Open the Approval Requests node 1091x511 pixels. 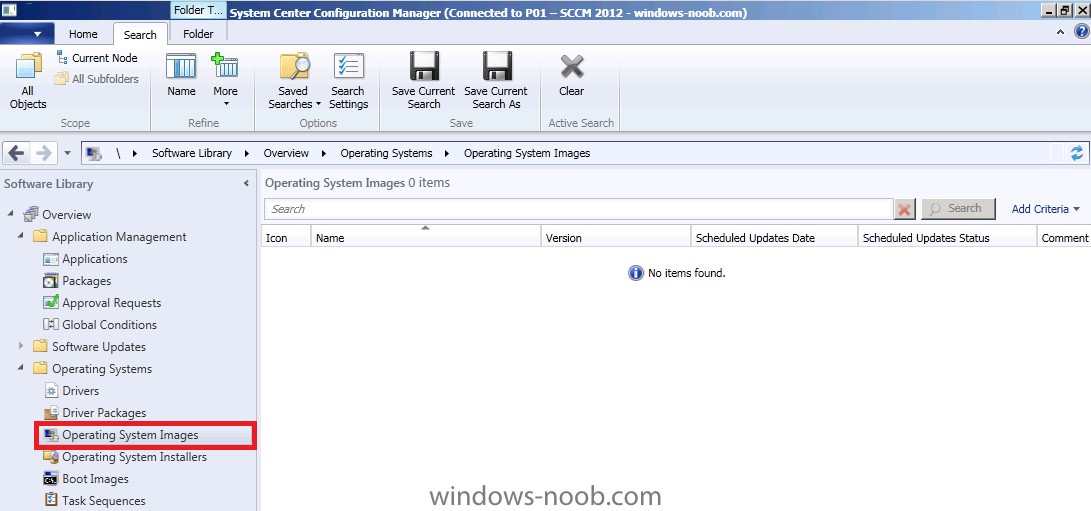coord(111,303)
